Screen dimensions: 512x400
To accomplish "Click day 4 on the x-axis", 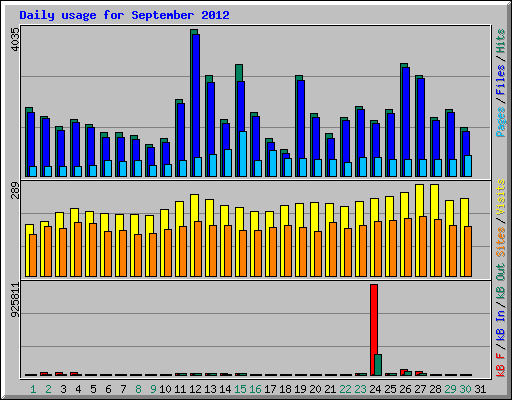I will [78, 389].
